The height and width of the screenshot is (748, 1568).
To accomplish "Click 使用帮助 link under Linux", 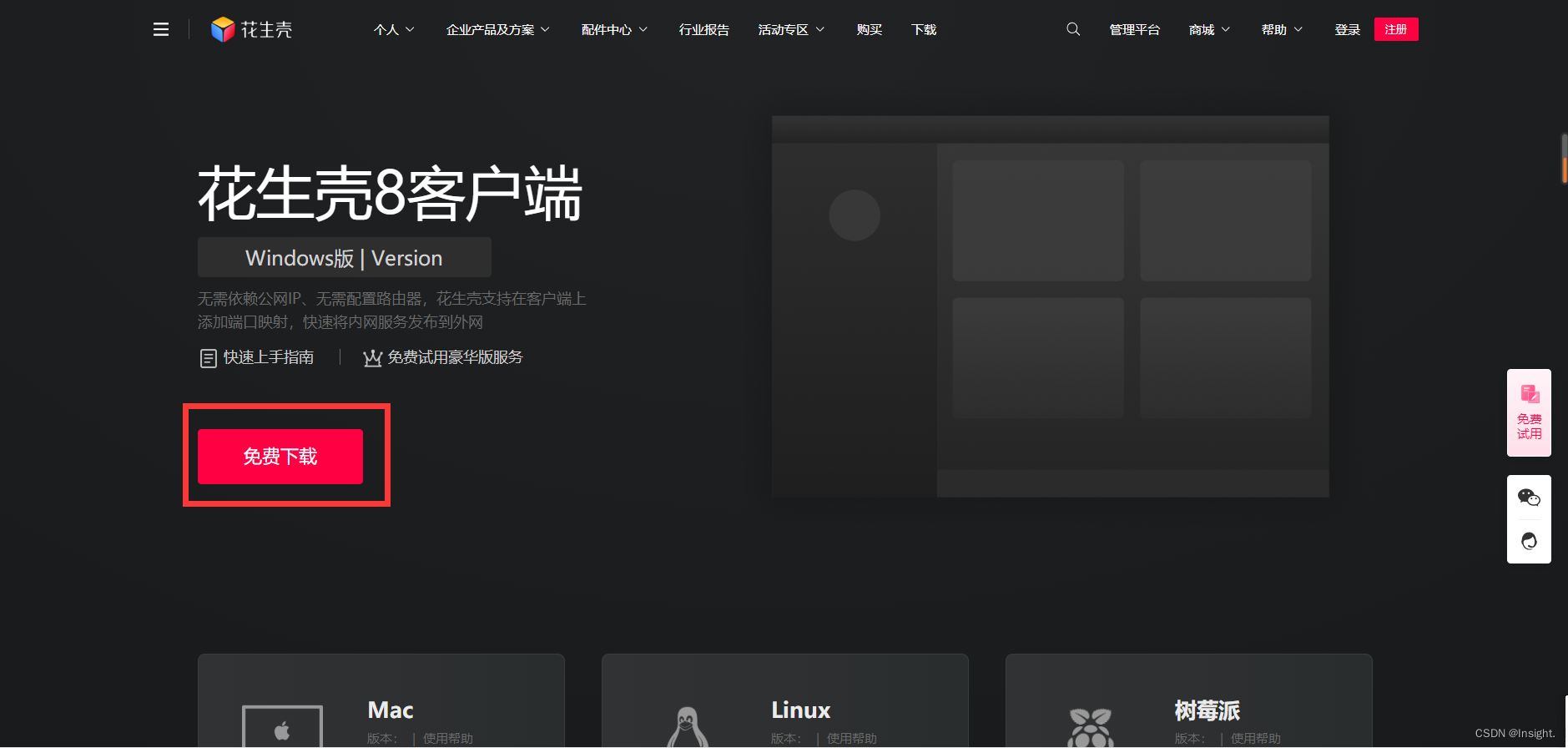I will [851, 739].
